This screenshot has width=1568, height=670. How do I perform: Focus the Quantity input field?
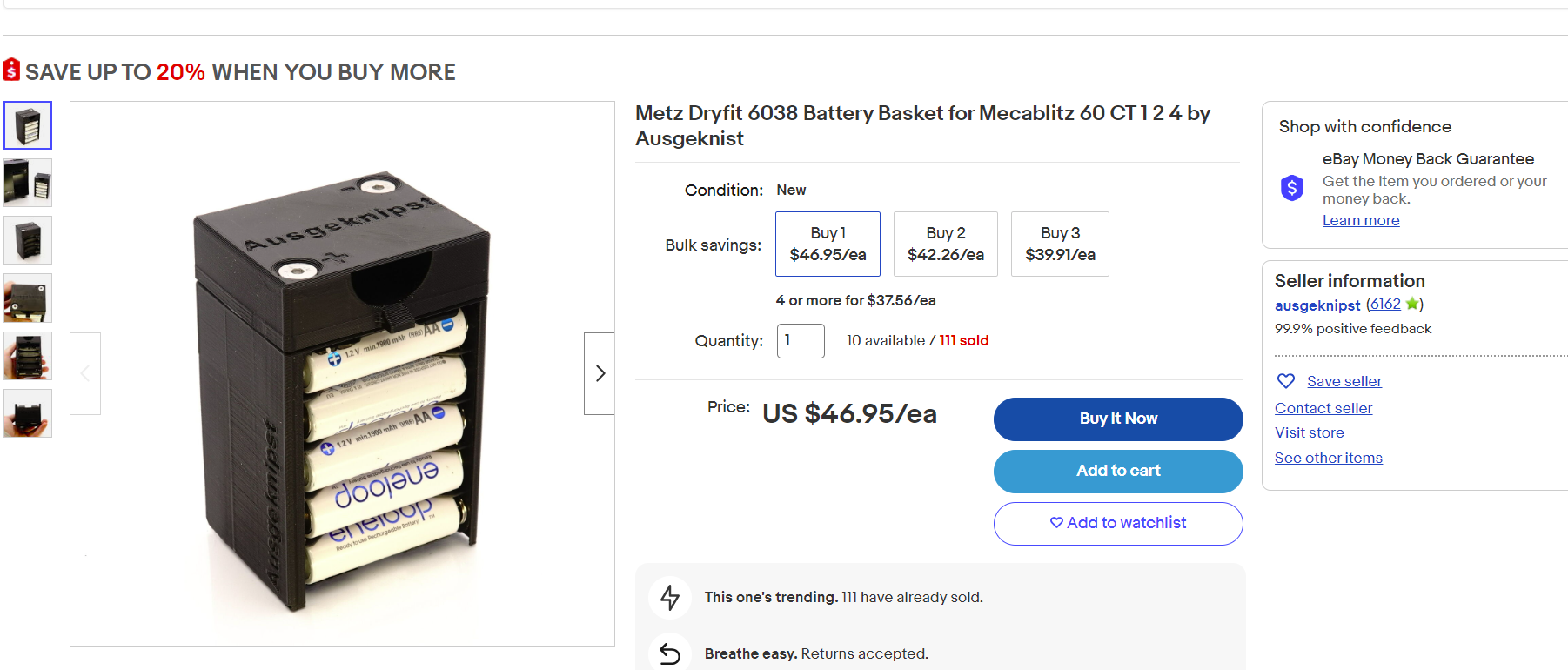801,340
